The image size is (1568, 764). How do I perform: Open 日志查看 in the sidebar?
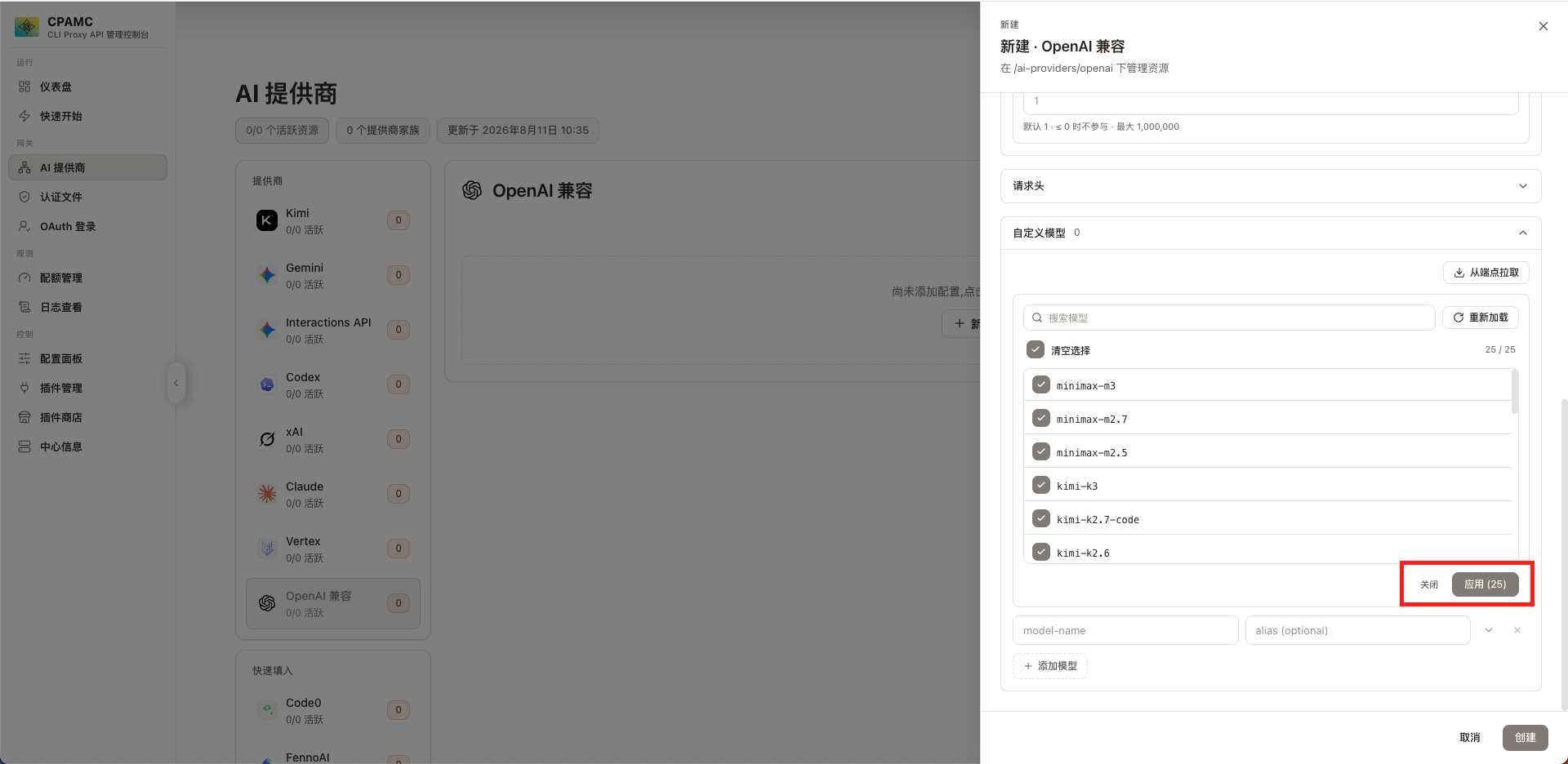87,307
